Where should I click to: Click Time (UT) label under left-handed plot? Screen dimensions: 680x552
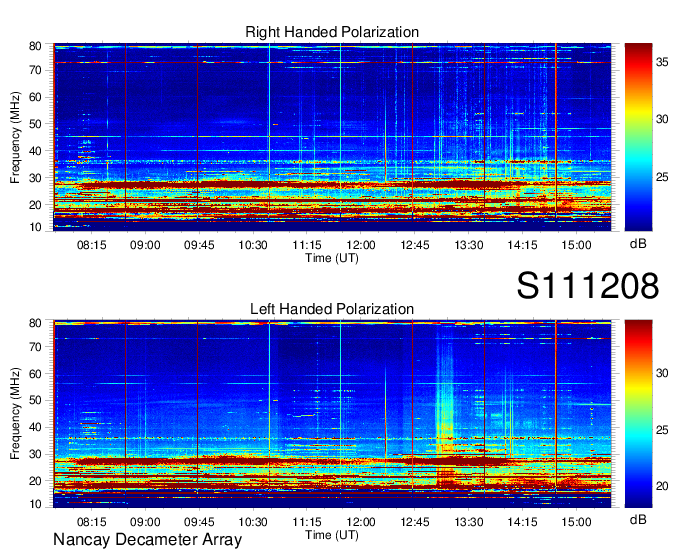[x=332, y=535]
